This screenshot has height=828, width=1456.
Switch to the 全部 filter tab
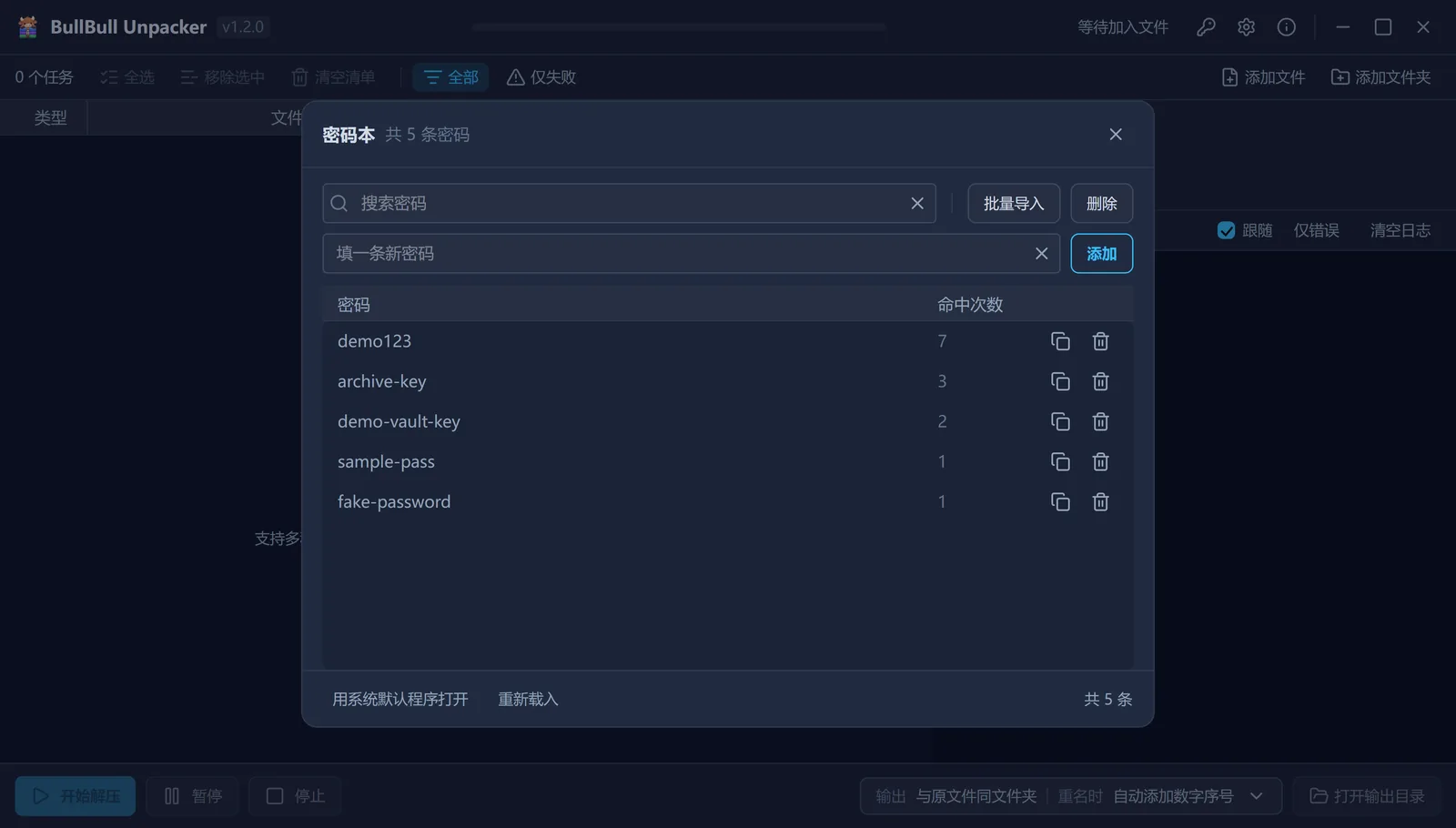click(450, 77)
